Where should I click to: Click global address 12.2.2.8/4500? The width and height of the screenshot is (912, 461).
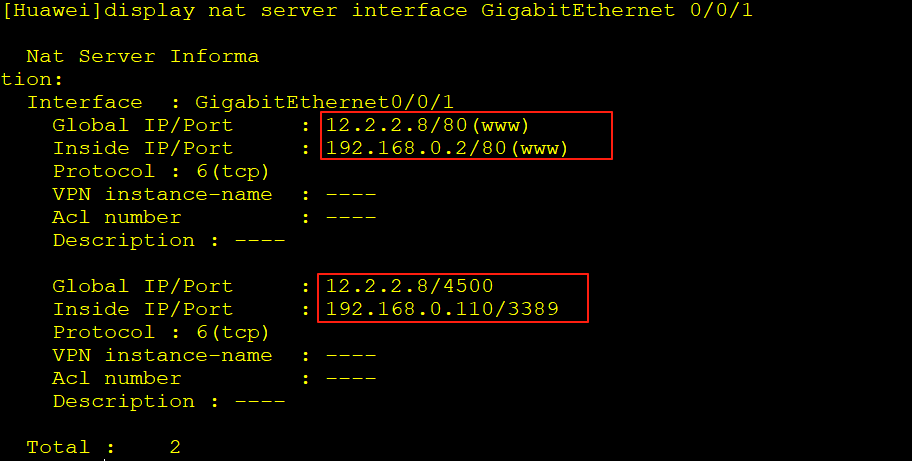click(x=409, y=286)
